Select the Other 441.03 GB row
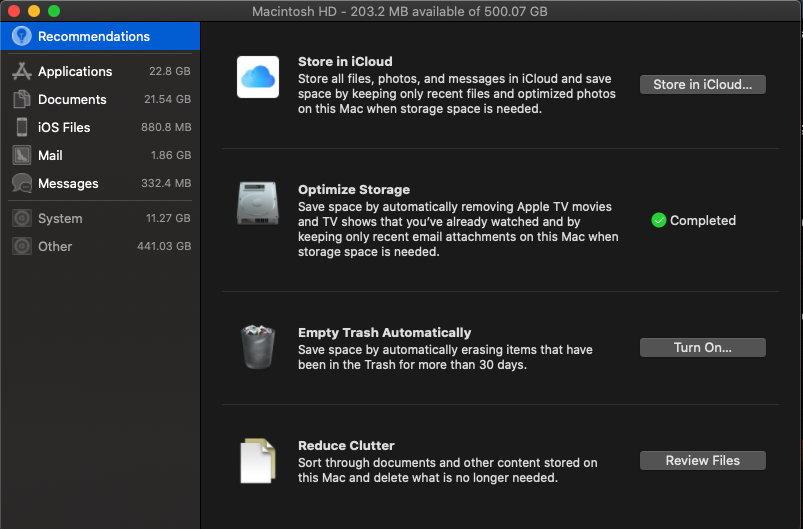 pos(100,246)
